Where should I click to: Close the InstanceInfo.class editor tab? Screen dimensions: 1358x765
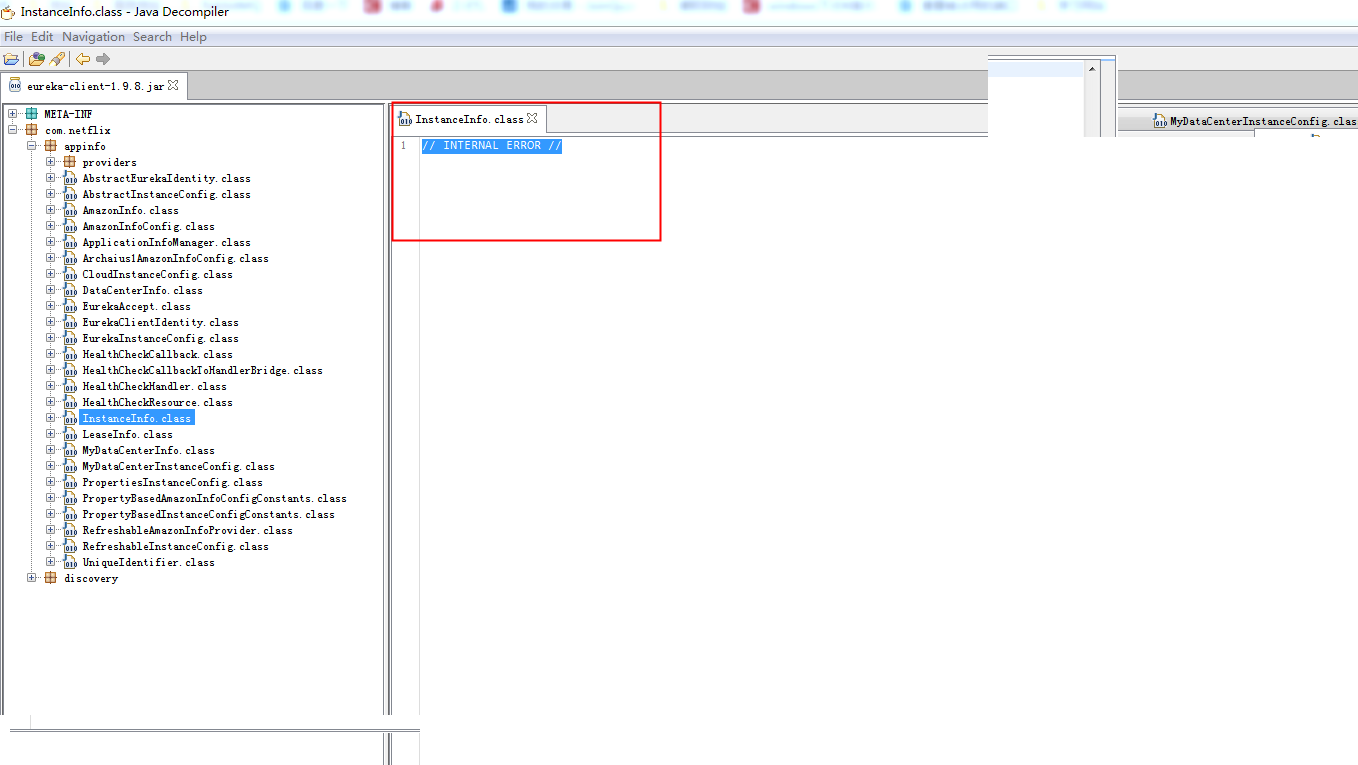click(532, 118)
